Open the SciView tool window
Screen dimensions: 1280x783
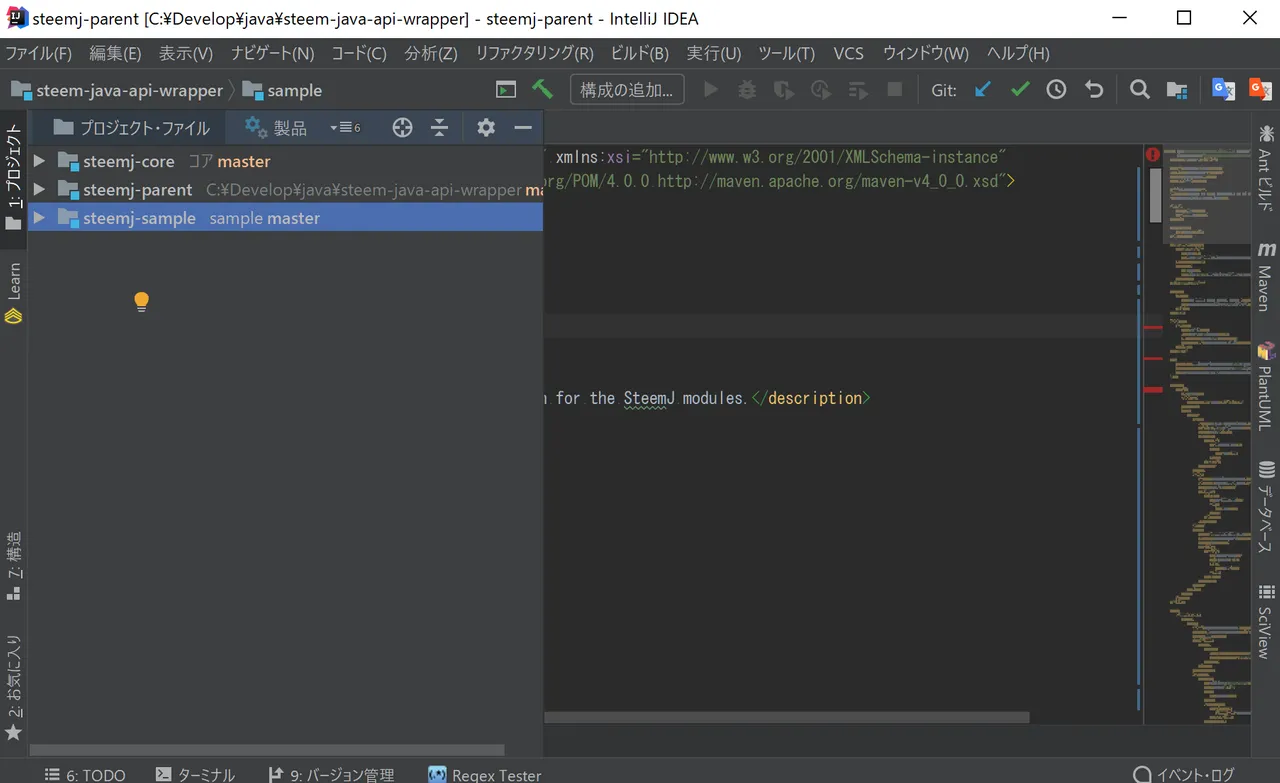[x=1266, y=621]
